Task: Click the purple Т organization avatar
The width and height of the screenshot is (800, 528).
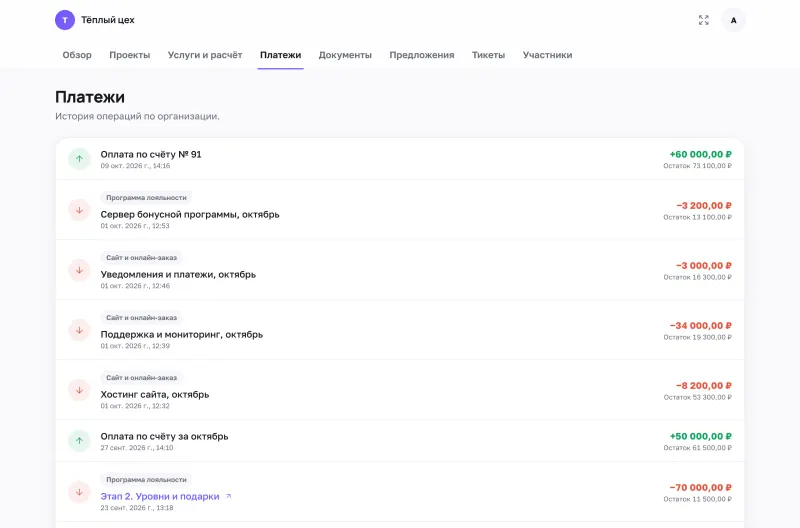Action: tap(65, 20)
